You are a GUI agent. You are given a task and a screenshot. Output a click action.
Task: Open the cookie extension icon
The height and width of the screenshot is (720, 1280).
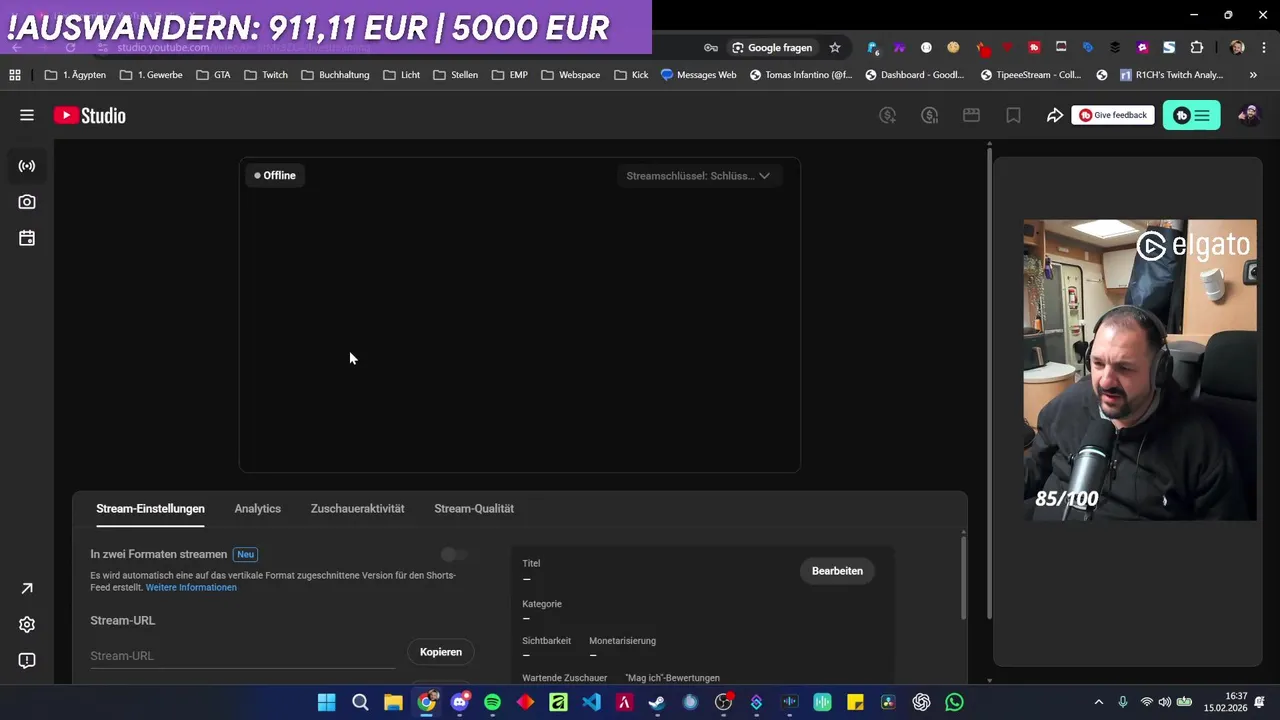click(953, 47)
